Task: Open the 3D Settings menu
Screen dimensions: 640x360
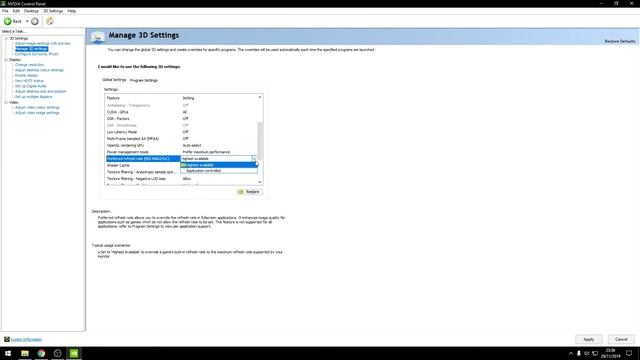Action: [x=53, y=11]
